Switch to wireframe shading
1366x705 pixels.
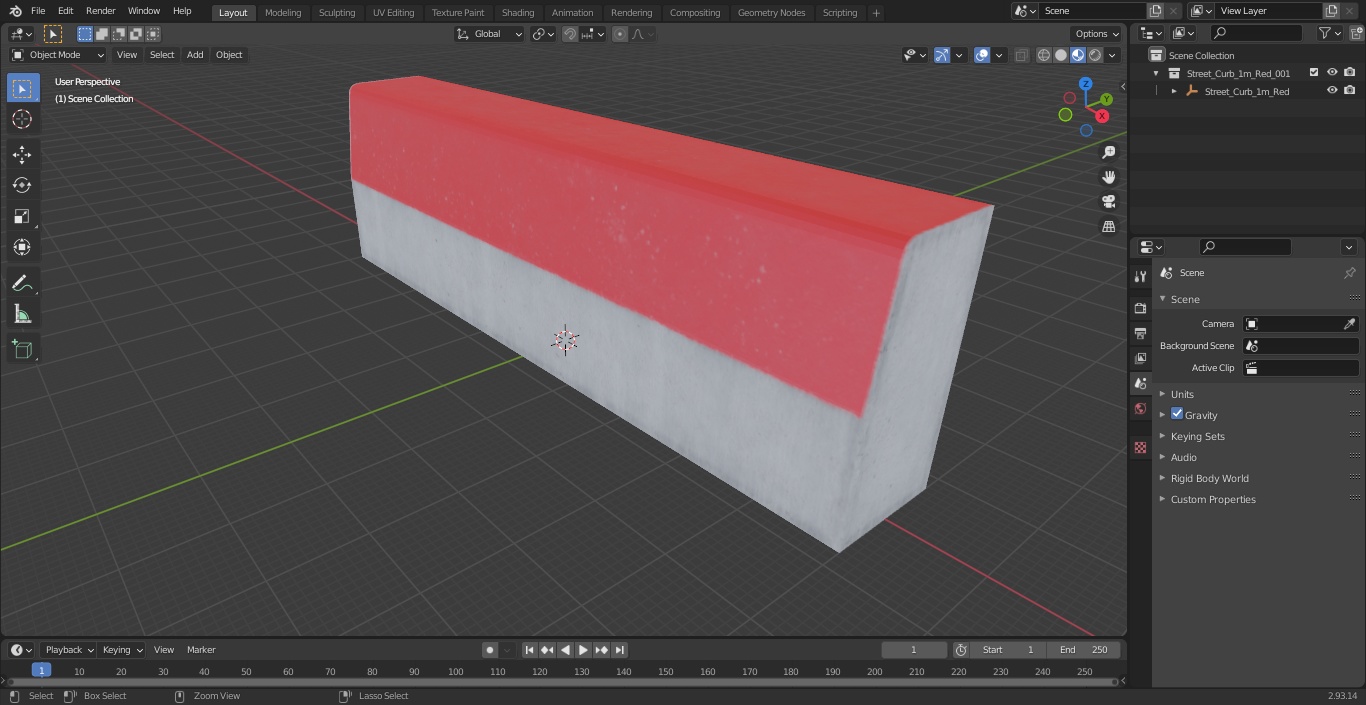click(x=1044, y=55)
